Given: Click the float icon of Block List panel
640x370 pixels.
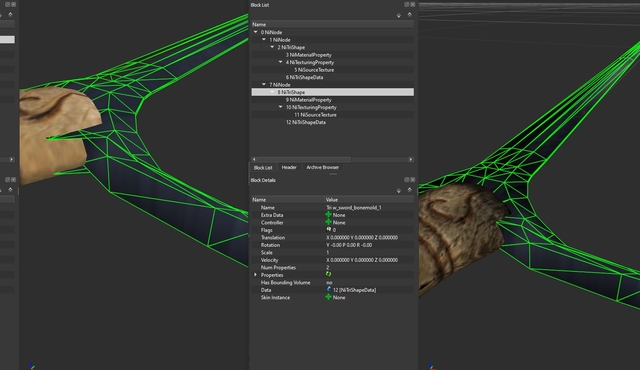Looking at the screenshot, I should coord(407,4).
